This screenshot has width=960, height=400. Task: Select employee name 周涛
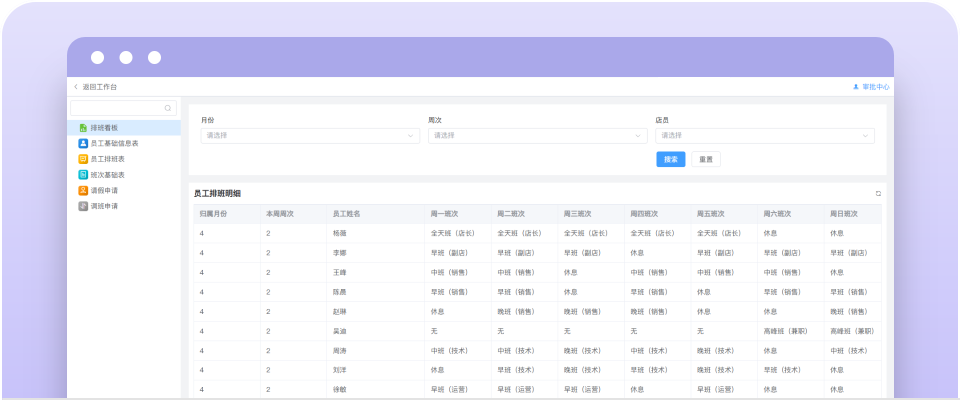(340, 351)
